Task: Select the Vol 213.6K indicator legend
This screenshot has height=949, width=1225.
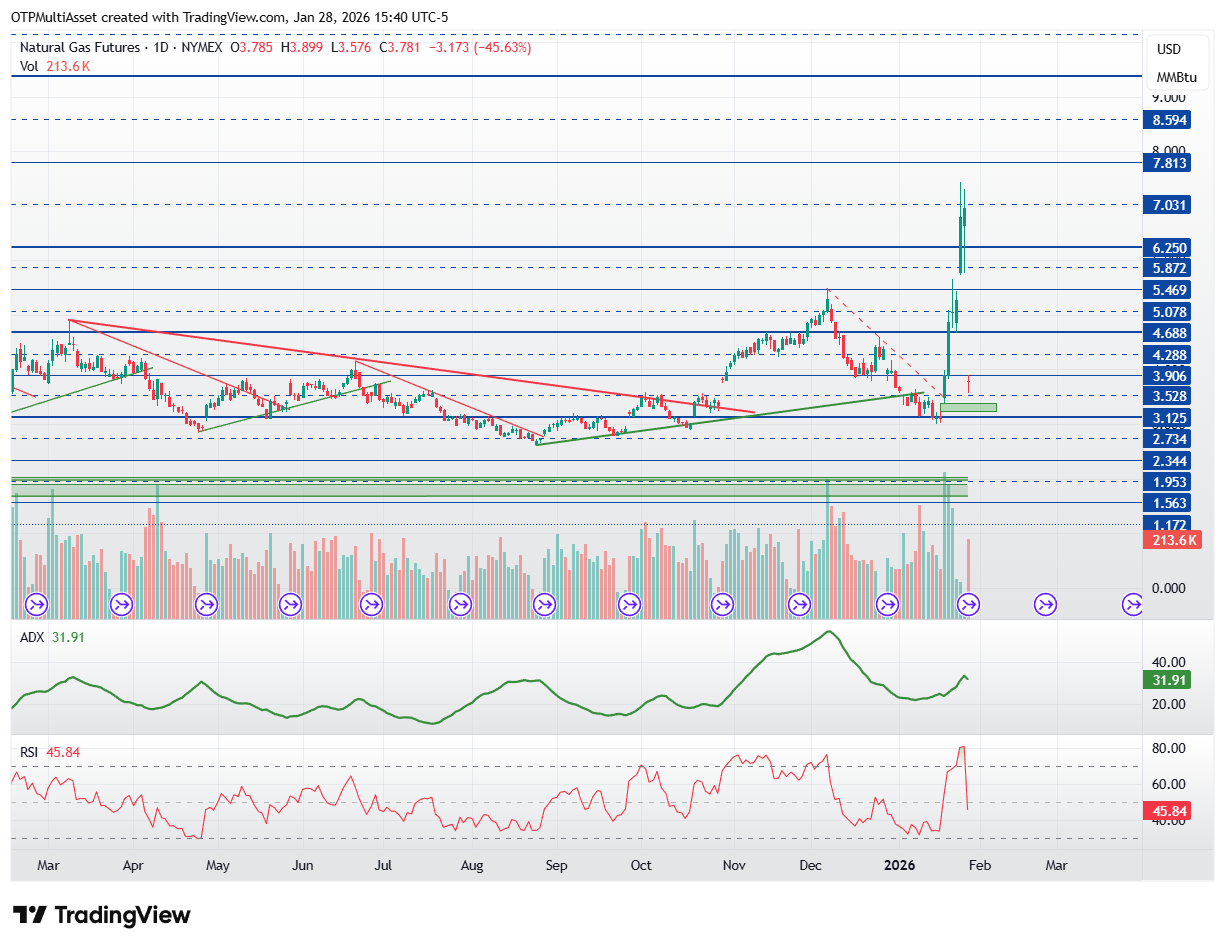Action: [x=56, y=66]
